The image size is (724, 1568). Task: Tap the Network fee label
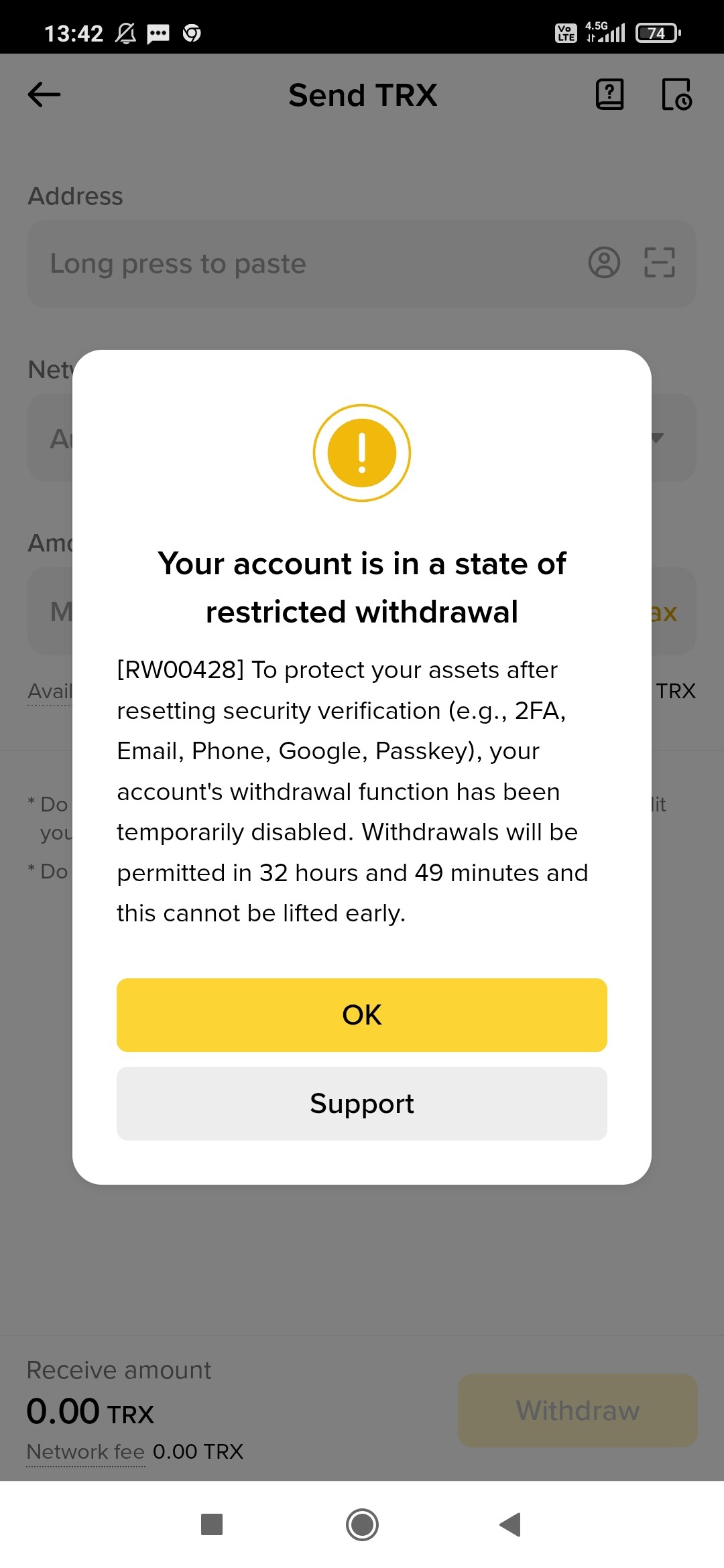click(86, 1452)
